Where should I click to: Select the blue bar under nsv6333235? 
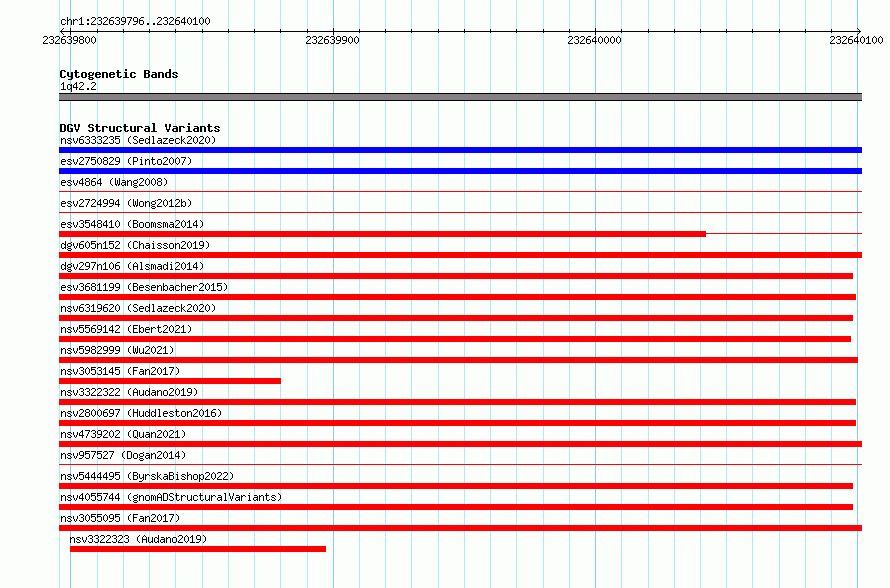pos(460,150)
